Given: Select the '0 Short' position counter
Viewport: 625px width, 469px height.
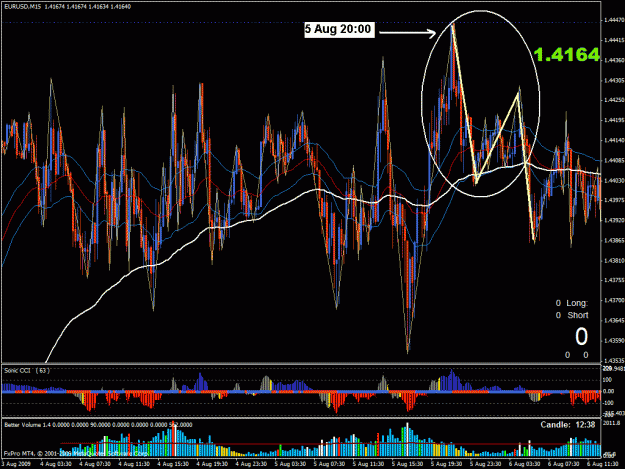Looking at the screenshot, I should coord(572,315).
